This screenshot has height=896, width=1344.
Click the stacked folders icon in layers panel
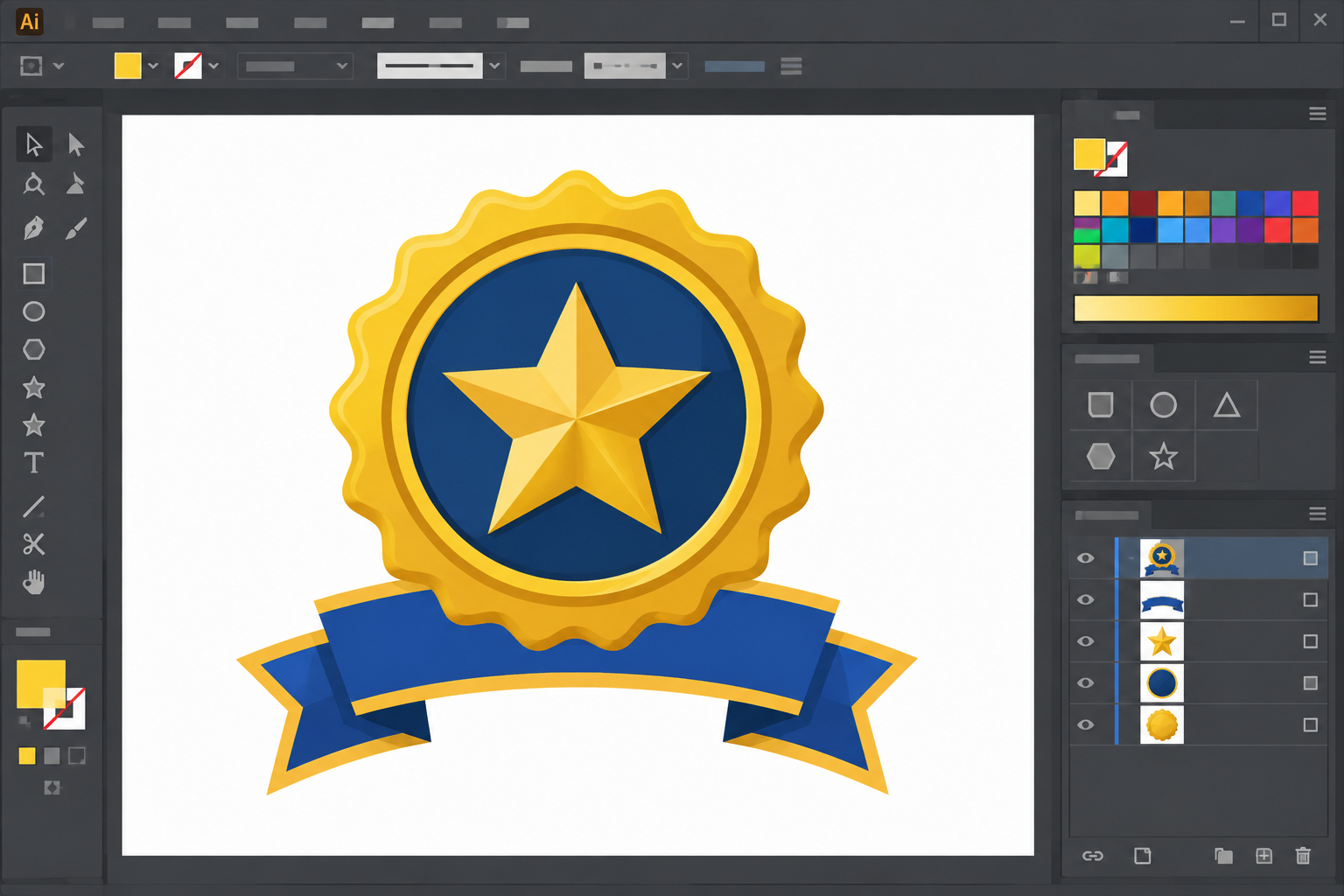[x=1223, y=856]
